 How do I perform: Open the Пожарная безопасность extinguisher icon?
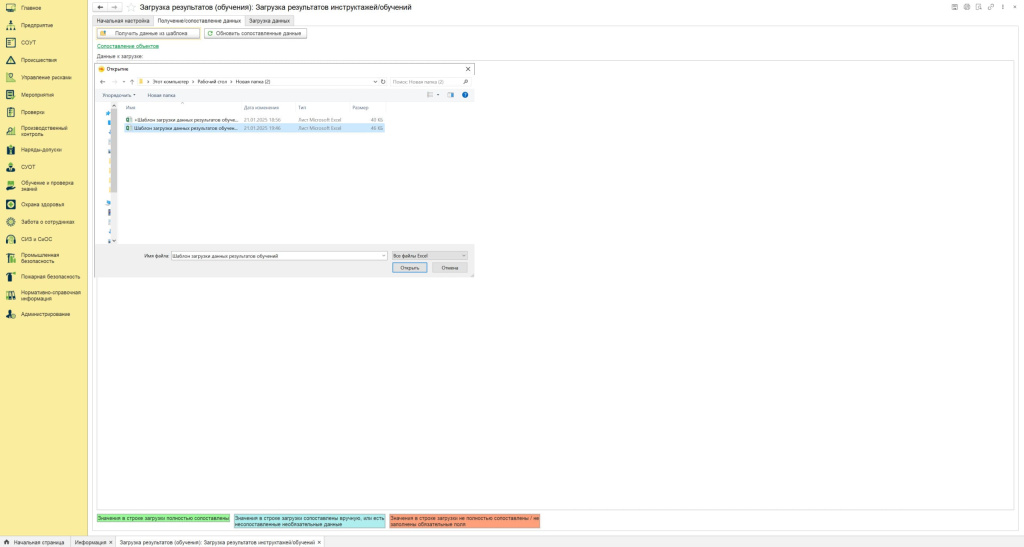pyautogui.click(x=10, y=277)
